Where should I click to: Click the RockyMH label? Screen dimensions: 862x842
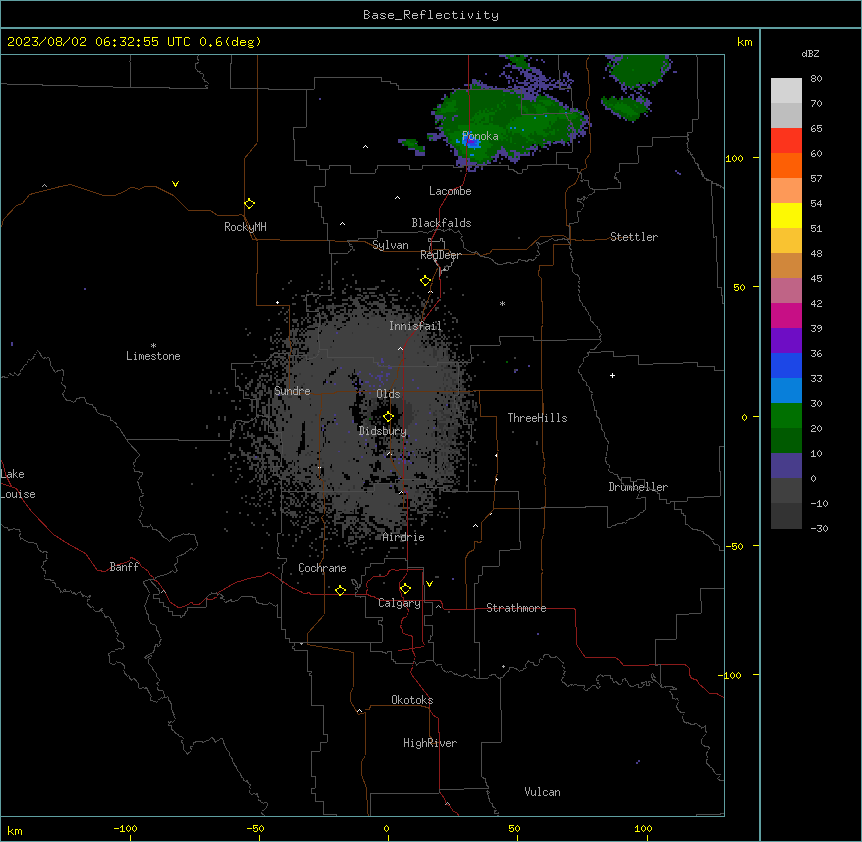tap(245, 227)
